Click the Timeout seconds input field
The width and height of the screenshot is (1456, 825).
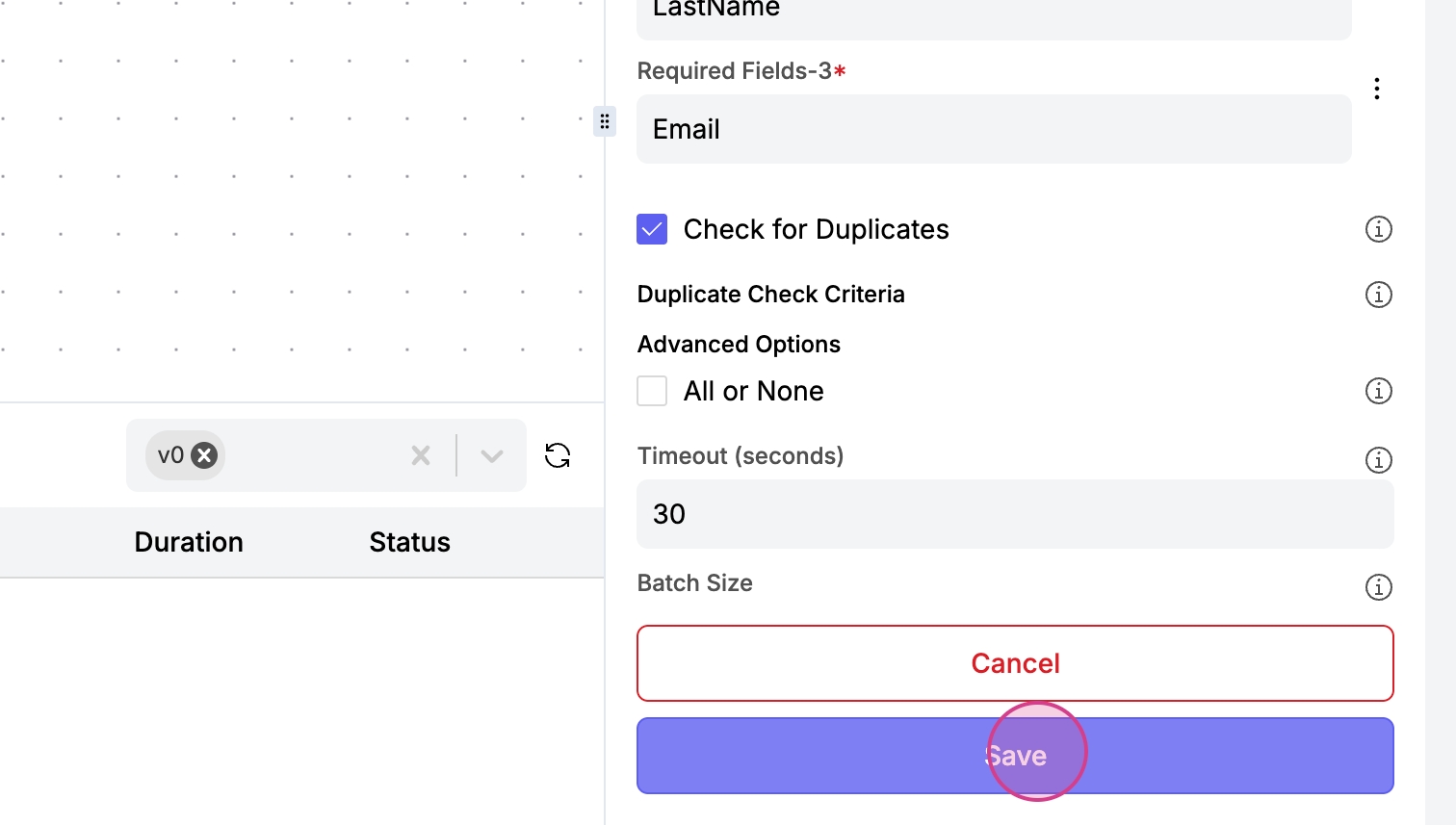click(1015, 514)
